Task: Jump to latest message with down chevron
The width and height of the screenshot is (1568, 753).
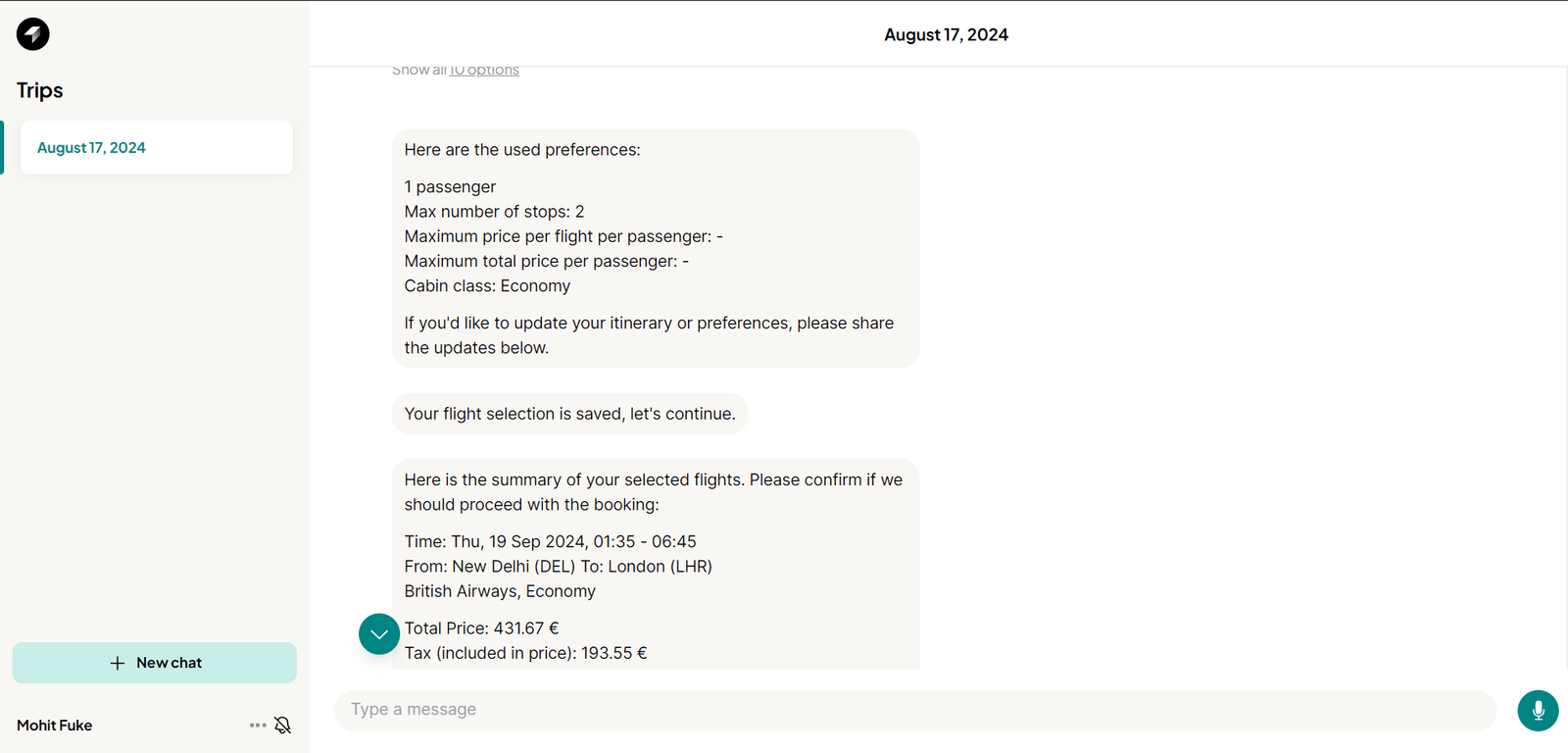Action: pyautogui.click(x=379, y=634)
